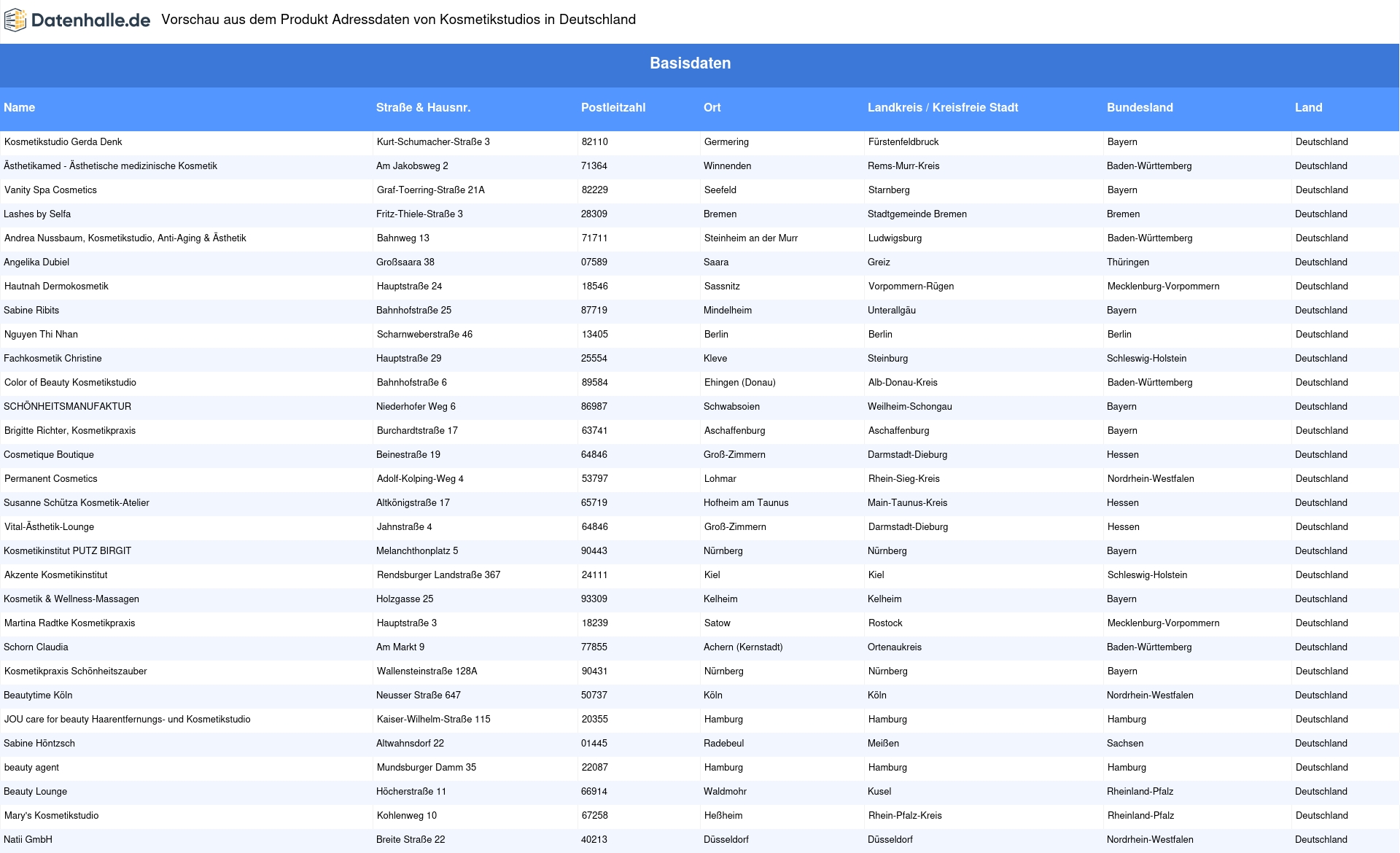Click district Vorpommern-Rügen
1400x853 pixels.
pos(911,287)
